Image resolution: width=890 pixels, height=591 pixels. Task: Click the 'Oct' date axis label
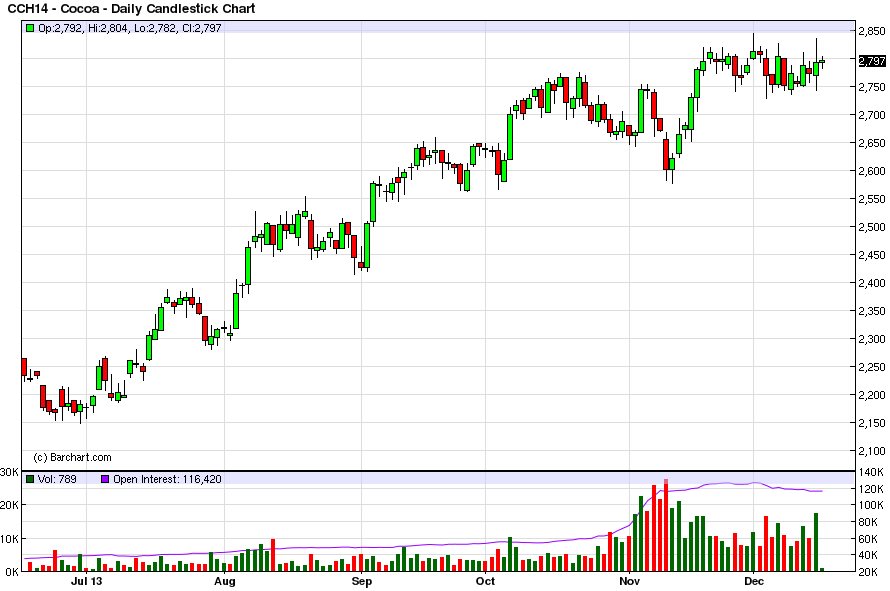pos(485,581)
